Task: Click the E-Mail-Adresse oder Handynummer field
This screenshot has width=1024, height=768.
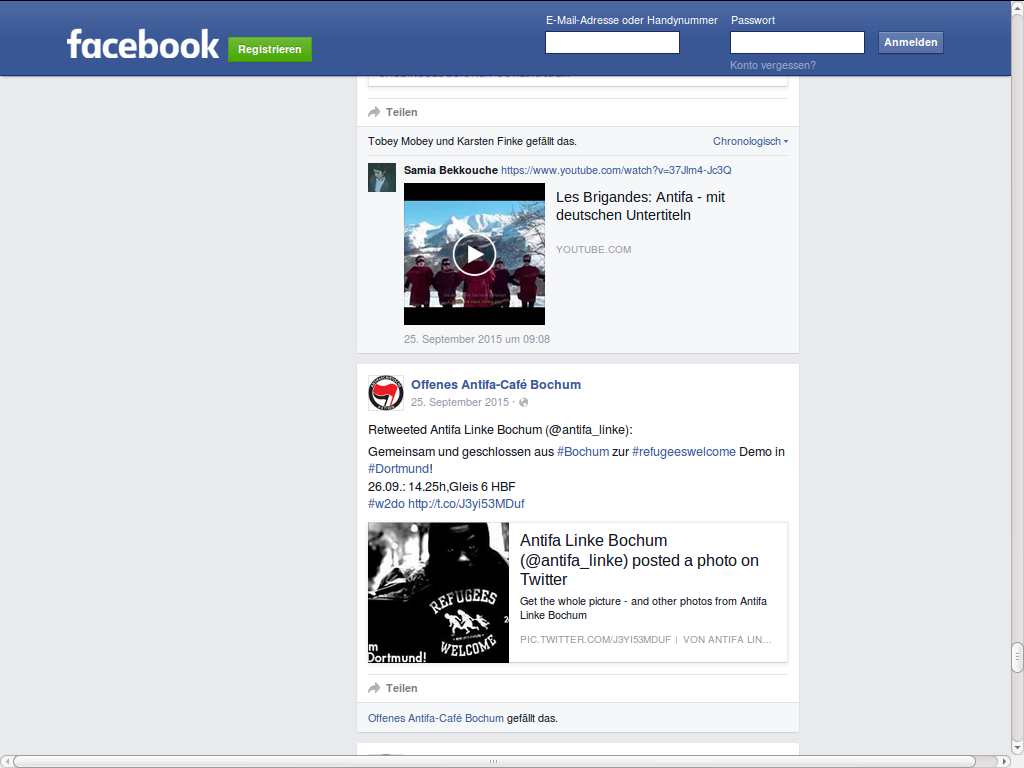Action: (612, 42)
